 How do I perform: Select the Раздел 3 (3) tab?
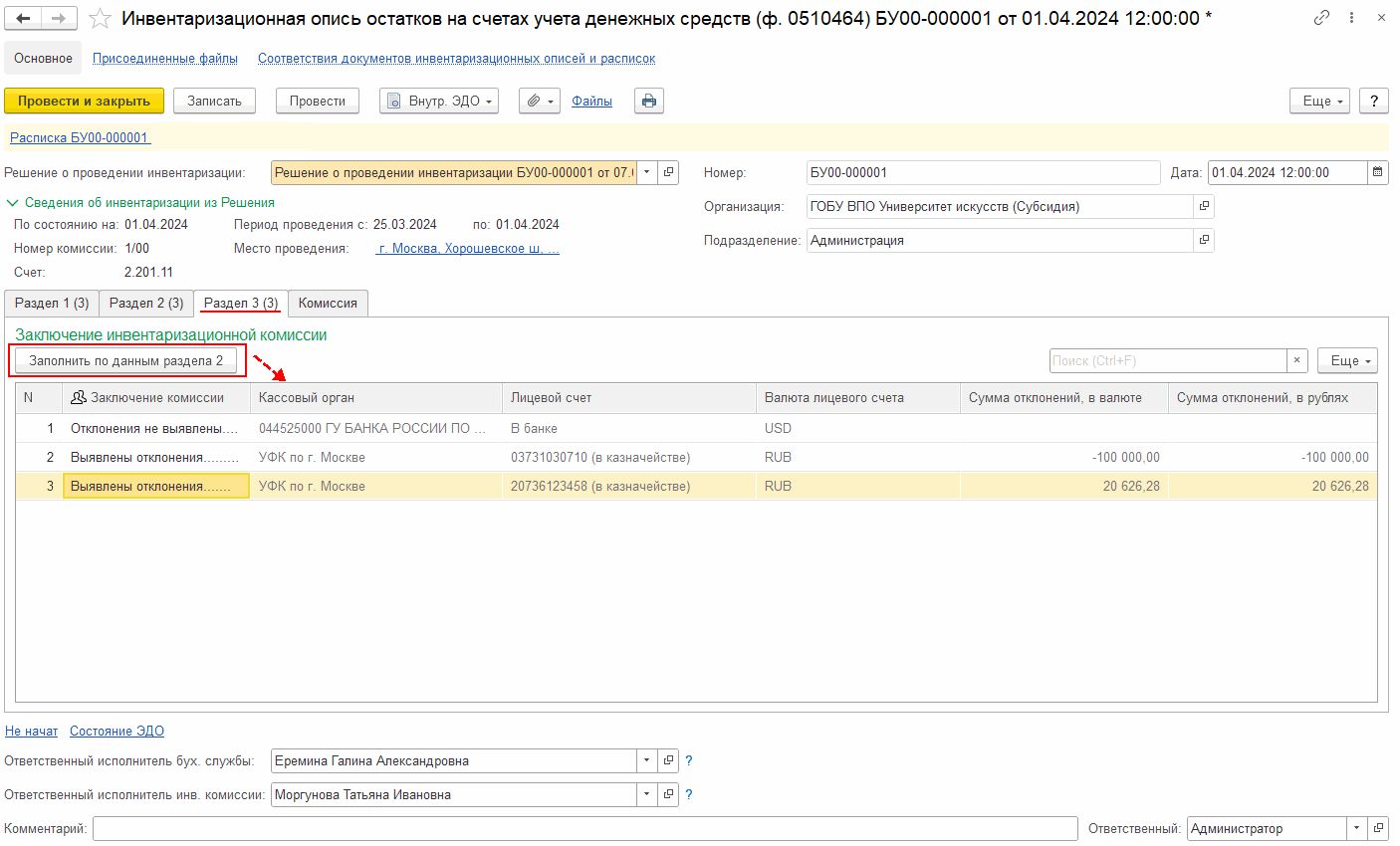[x=241, y=303]
